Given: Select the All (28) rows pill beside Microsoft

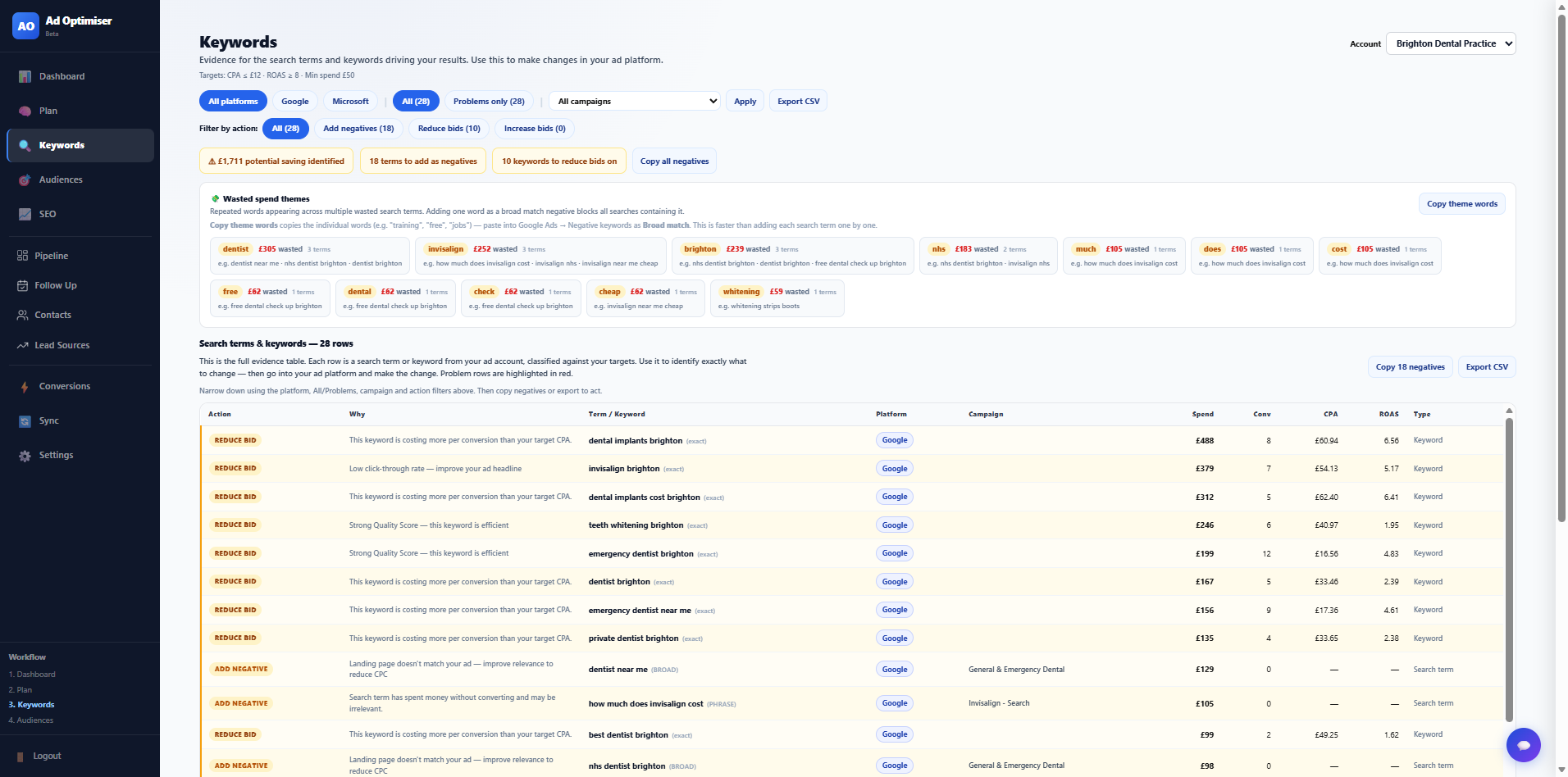Looking at the screenshot, I should tap(416, 101).
